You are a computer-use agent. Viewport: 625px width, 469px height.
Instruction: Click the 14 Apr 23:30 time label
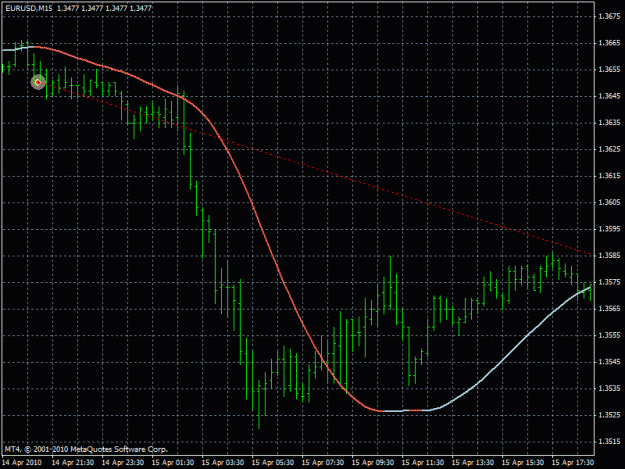(123, 463)
